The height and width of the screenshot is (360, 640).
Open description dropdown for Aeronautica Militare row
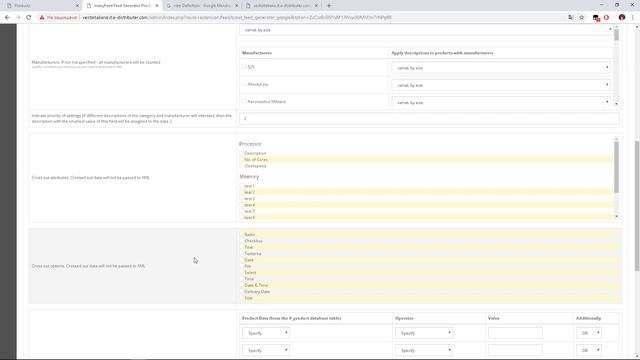point(501,102)
